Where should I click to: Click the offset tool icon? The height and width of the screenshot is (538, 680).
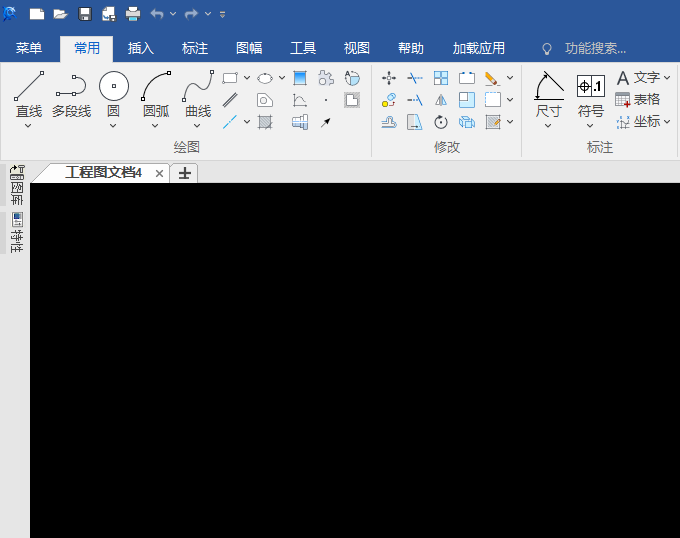[389, 122]
